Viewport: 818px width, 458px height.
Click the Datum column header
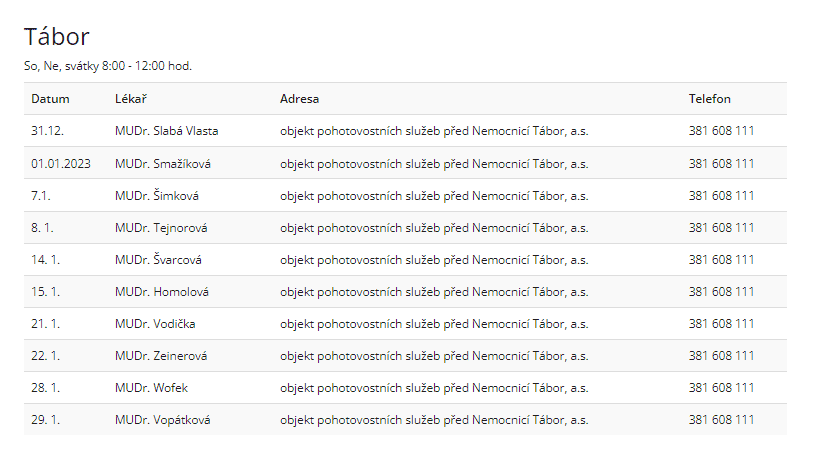click(x=50, y=99)
